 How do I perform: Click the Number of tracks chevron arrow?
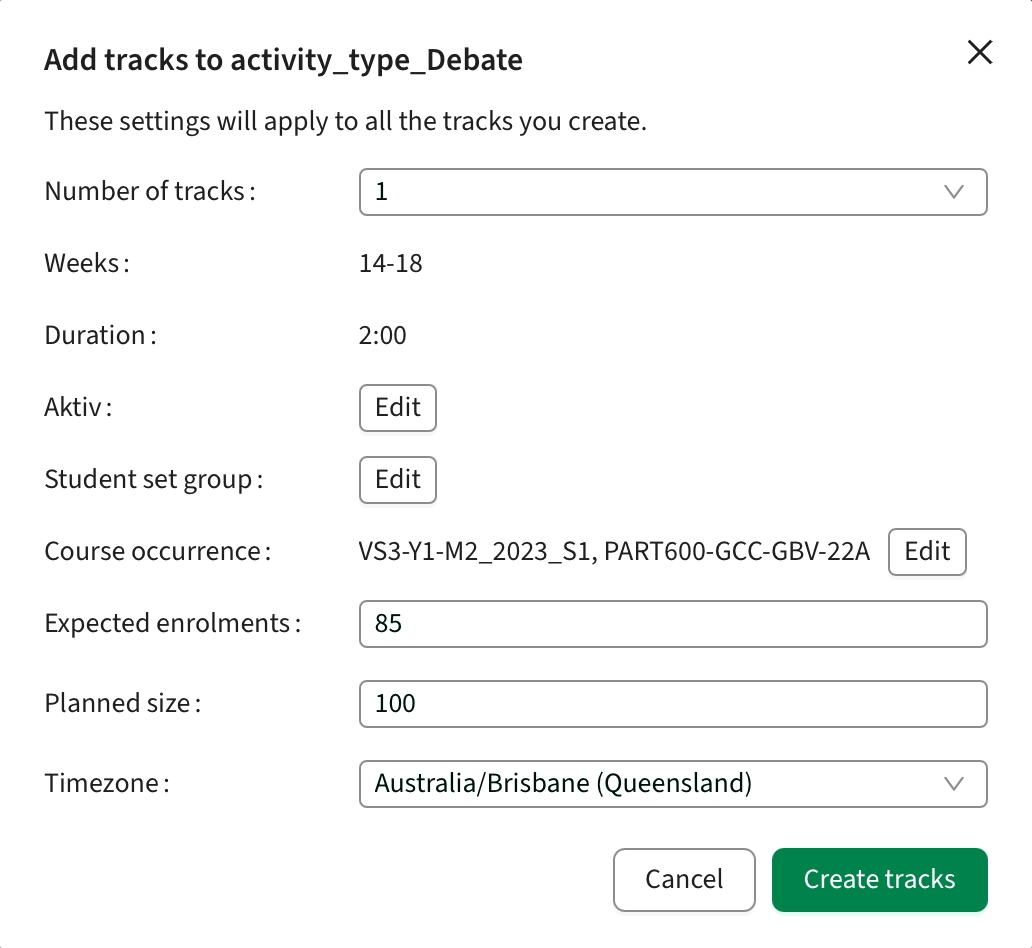(953, 192)
